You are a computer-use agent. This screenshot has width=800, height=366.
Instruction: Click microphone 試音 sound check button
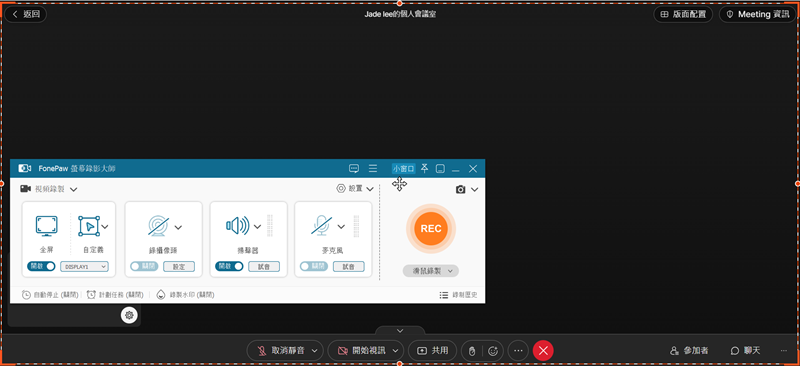[348, 266]
